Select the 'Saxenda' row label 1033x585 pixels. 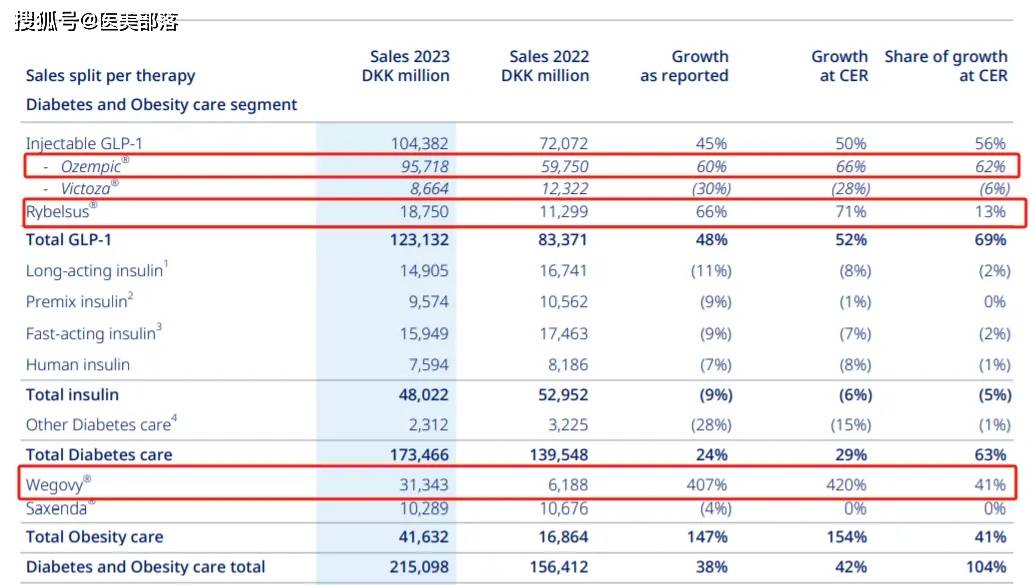coord(60,508)
